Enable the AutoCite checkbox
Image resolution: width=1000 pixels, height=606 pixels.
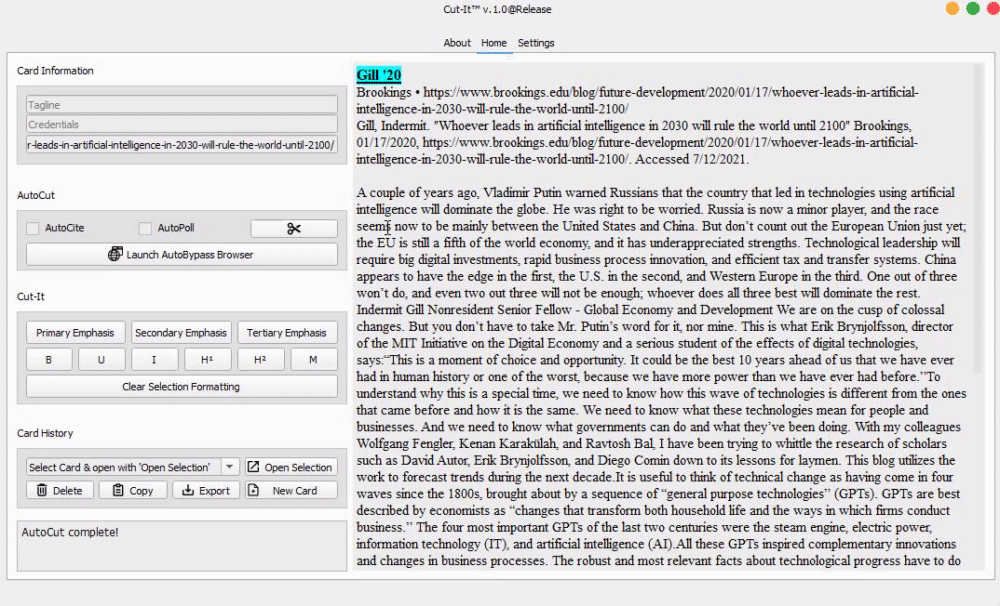click(33, 229)
